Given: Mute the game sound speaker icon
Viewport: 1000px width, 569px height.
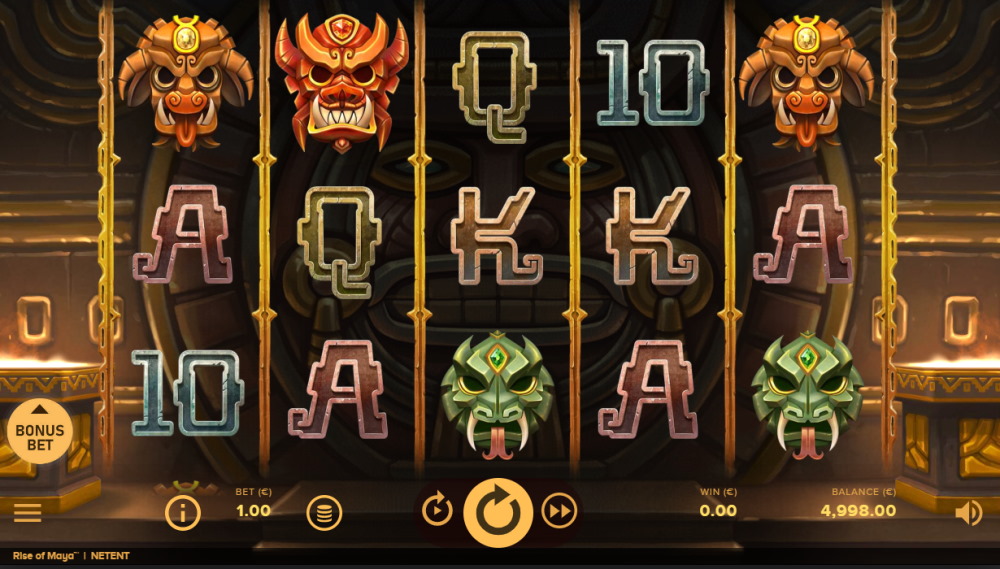Looking at the screenshot, I should [x=969, y=513].
